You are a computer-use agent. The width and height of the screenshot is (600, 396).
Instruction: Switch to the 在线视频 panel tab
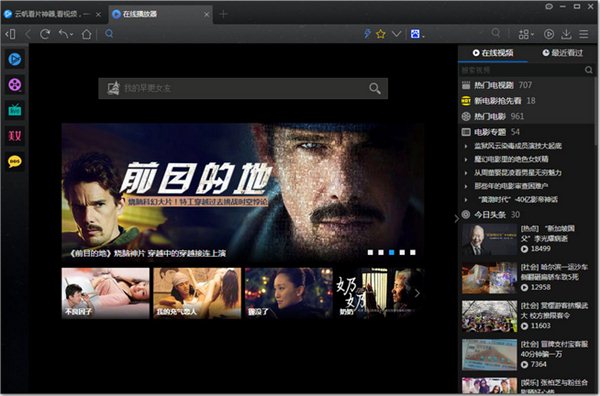pyautogui.click(x=493, y=53)
